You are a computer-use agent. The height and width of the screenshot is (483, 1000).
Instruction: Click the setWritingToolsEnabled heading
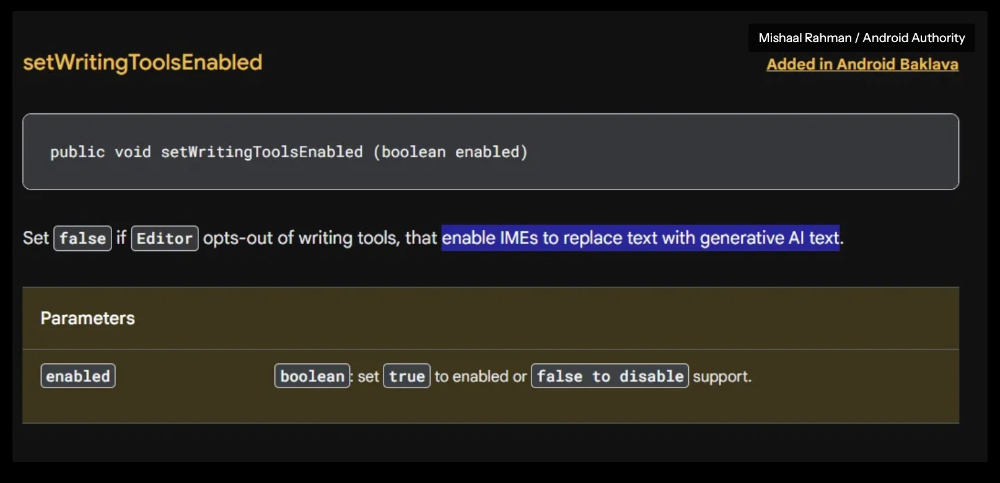(143, 63)
